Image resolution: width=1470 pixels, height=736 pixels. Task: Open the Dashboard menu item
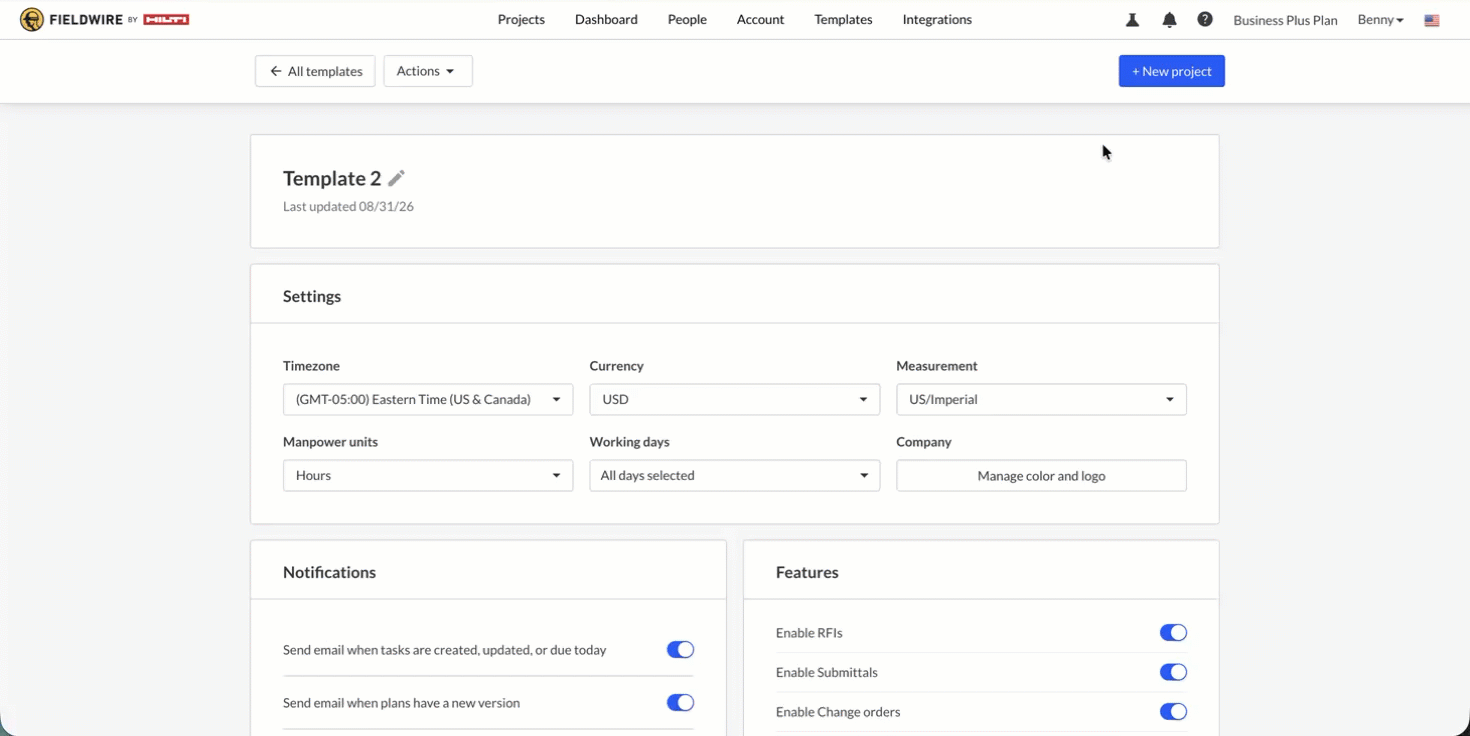tap(606, 19)
